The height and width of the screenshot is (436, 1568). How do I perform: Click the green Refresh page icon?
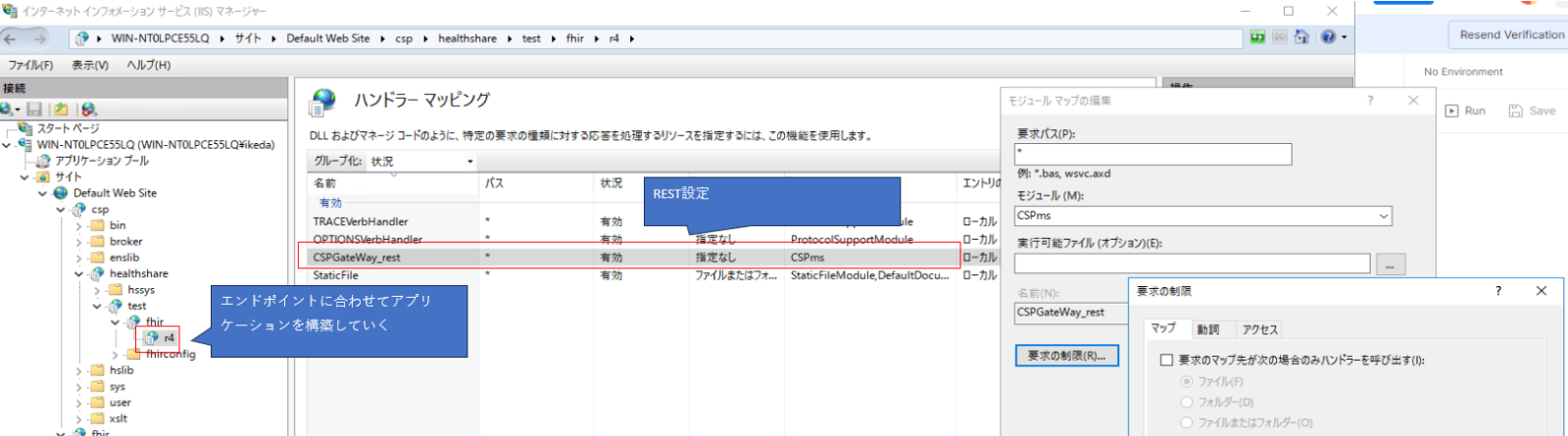tap(1257, 37)
